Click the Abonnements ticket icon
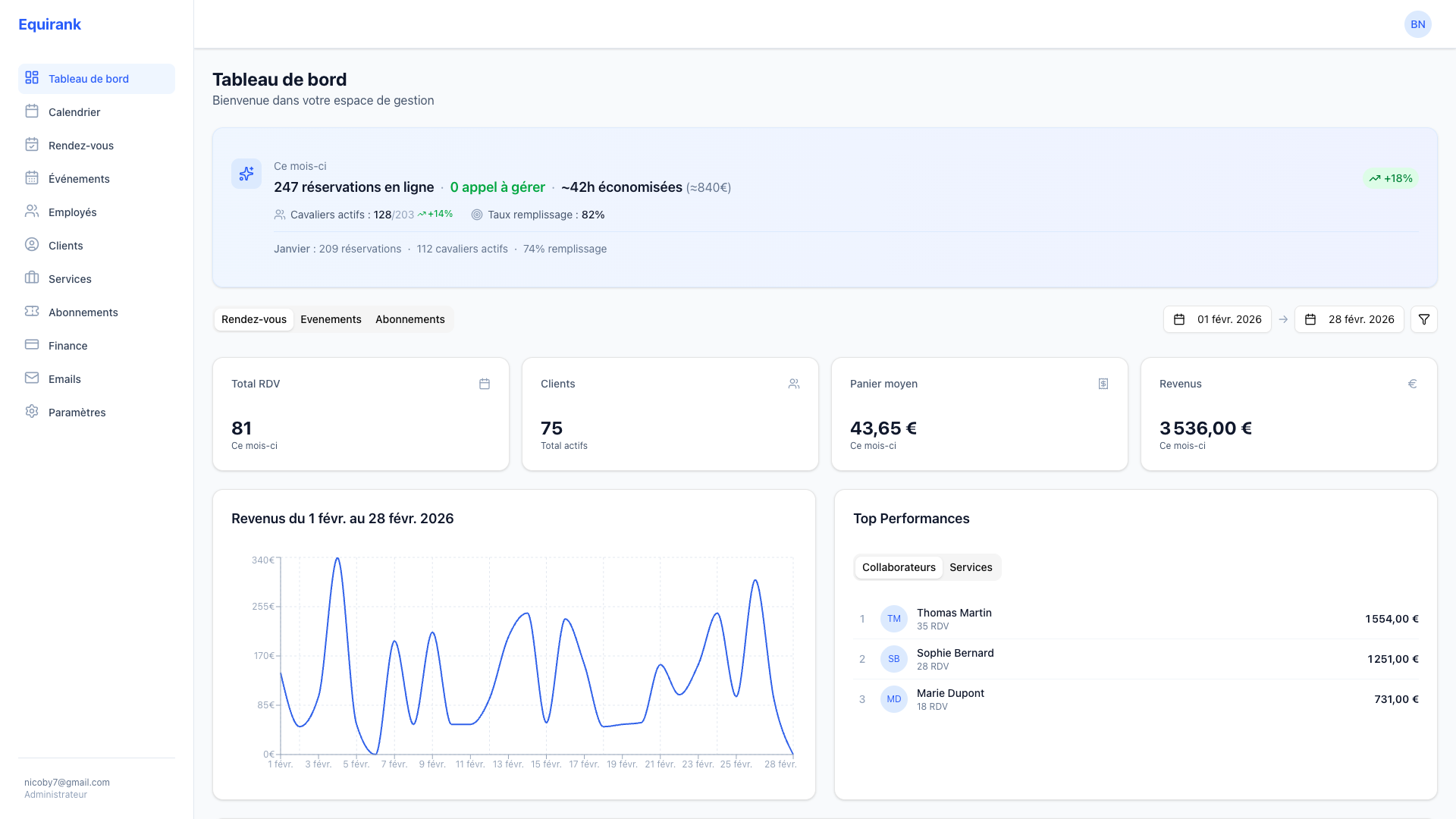This screenshot has height=819, width=1456. tap(32, 312)
